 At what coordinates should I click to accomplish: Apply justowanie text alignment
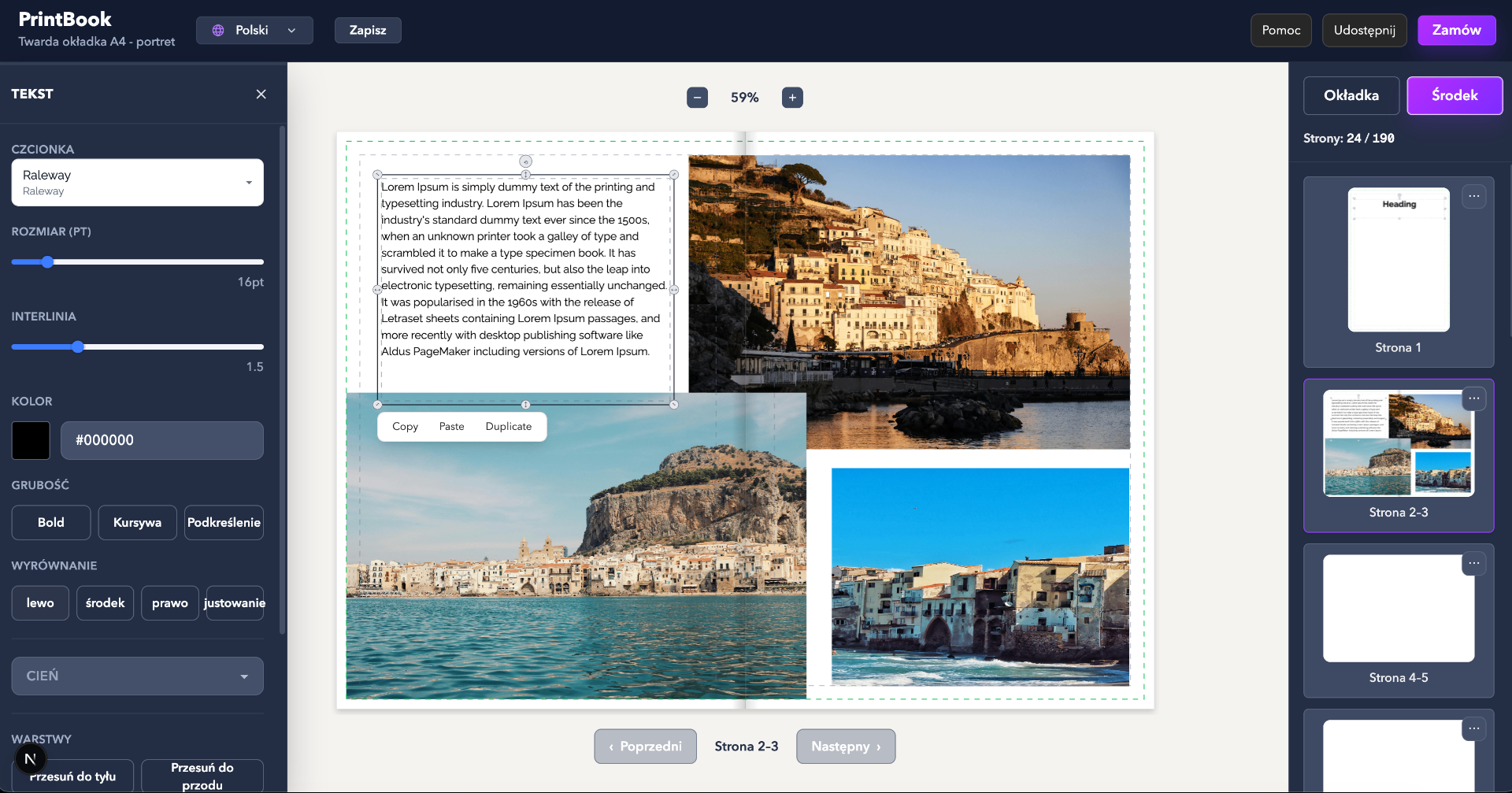(x=235, y=603)
